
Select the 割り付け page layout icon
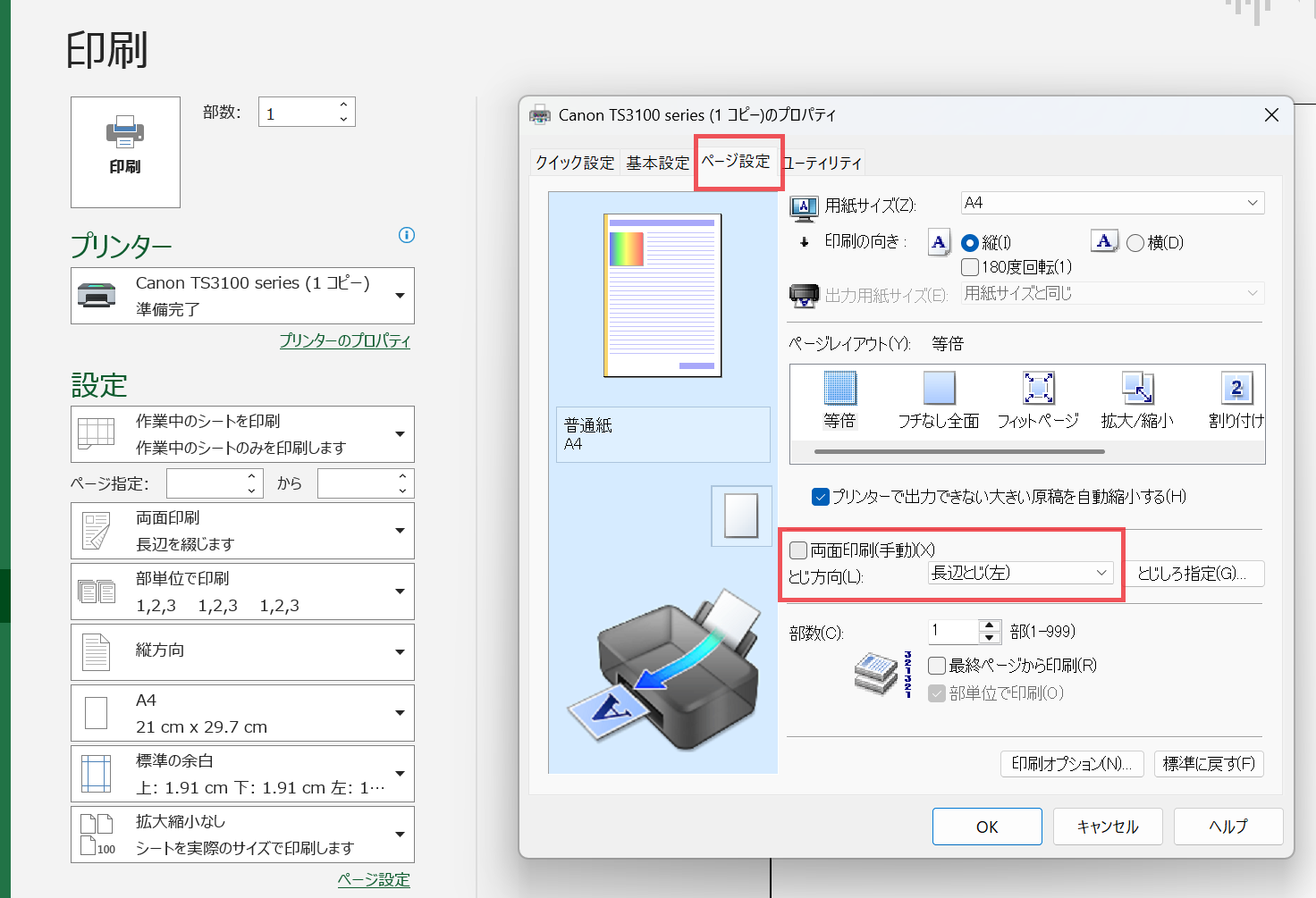pyautogui.click(x=1236, y=390)
